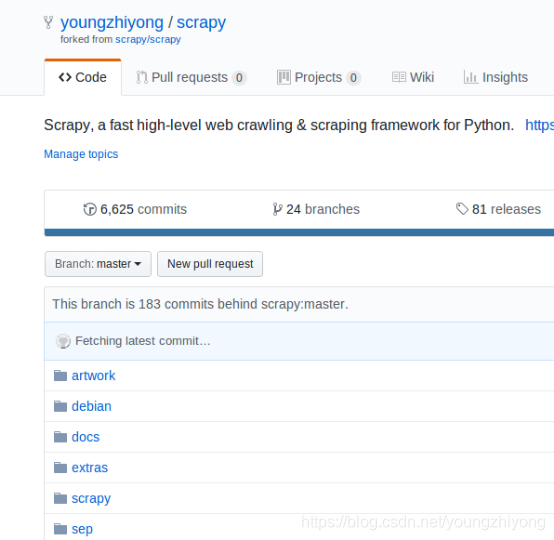Viewport: 554px width, 540px height.
Task: Open the sep folder
Action: pos(82,529)
